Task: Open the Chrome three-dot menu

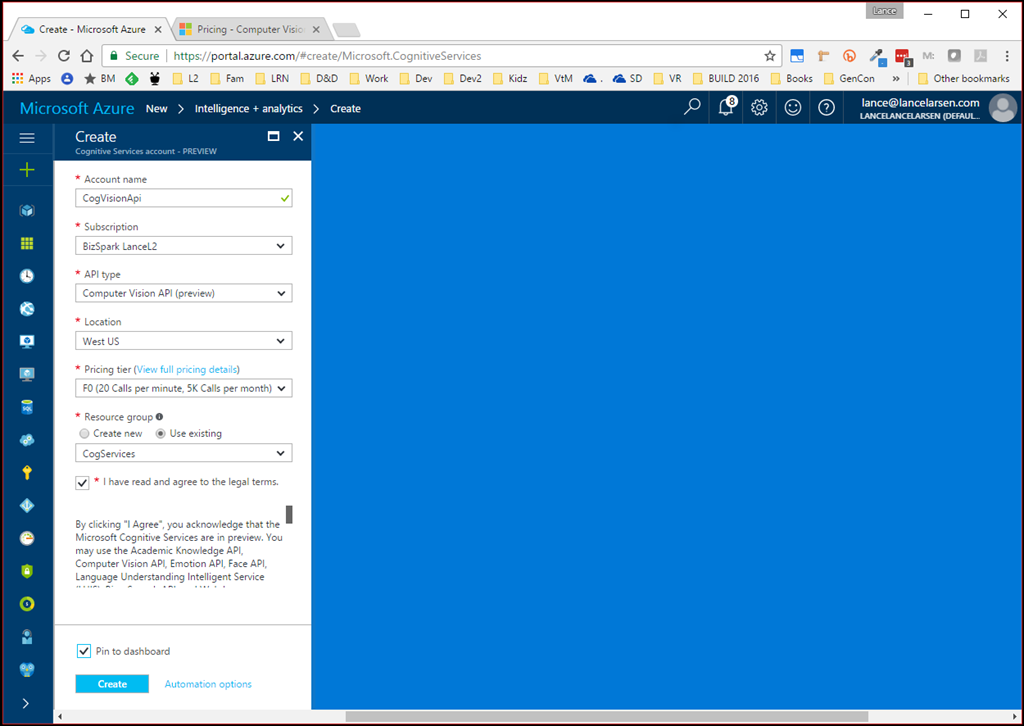Action: click(x=1006, y=56)
